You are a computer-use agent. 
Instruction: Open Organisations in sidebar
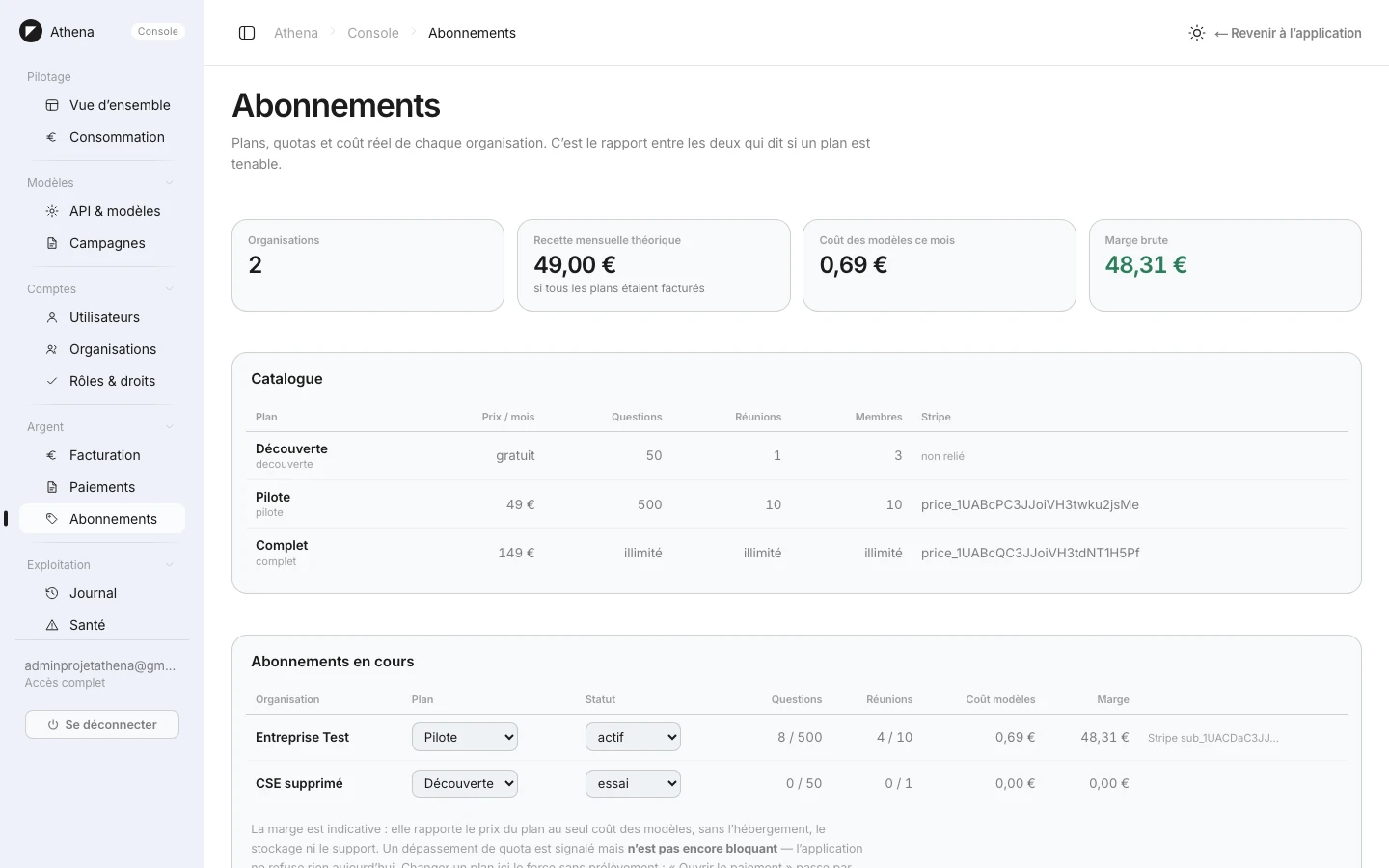[x=102, y=349]
